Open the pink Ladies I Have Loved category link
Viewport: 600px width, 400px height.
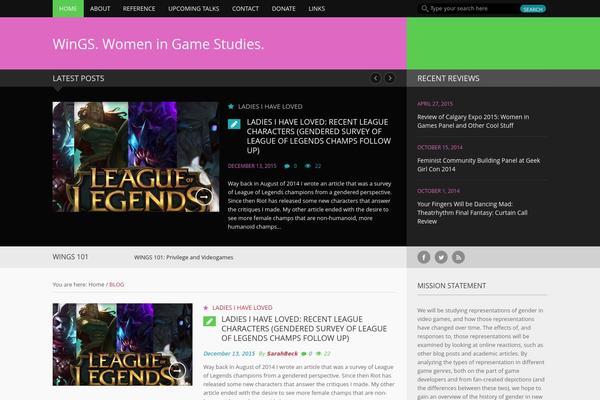[242, 308]
